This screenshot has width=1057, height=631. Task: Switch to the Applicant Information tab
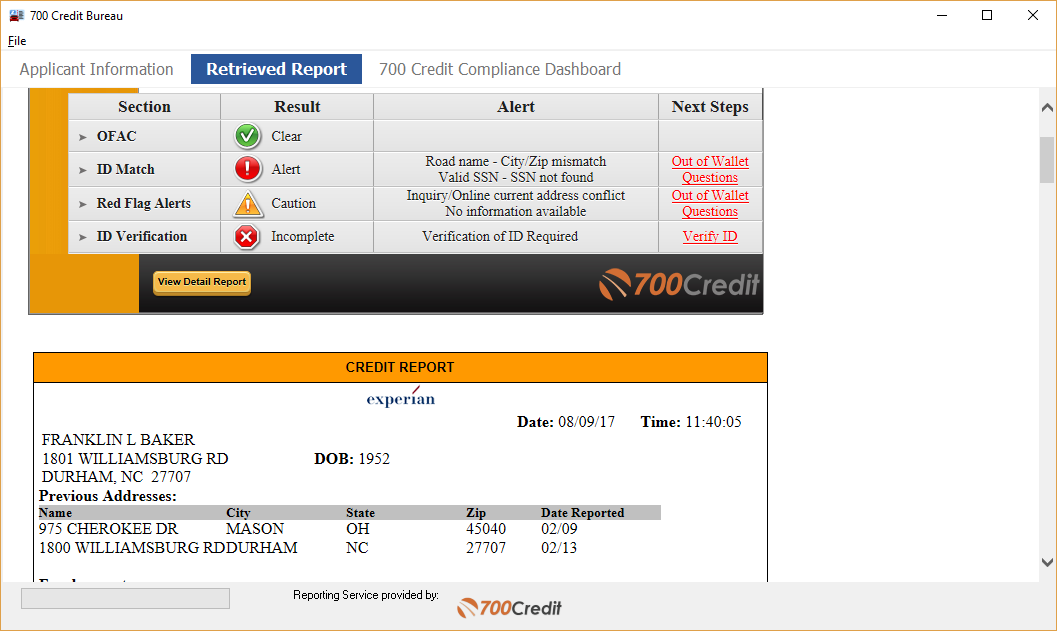pos(96,69)
